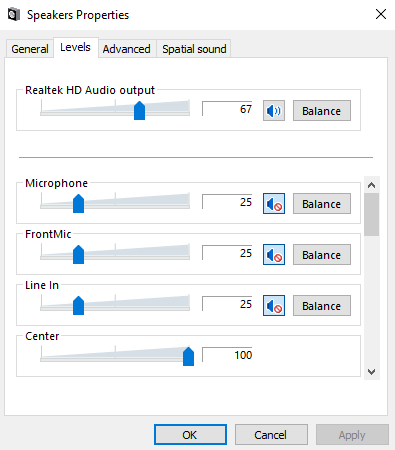Click the Cancel button
This screenshot has width=395, height=450.
click(x=271, y=435)
